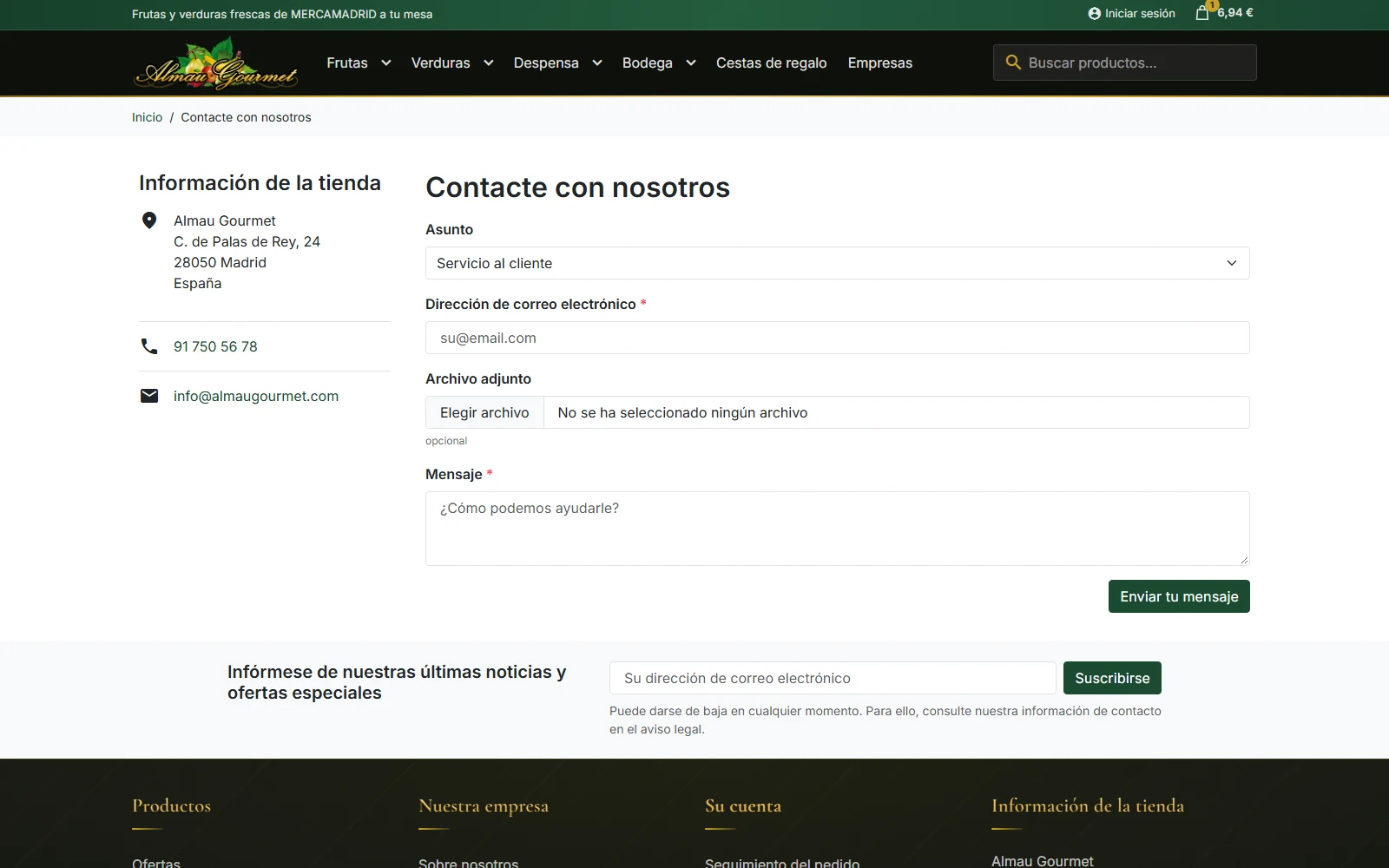This screenshot has height=868, width=1389.
Task: Expand the Bodega menu chevron
Action: [691, 62]
